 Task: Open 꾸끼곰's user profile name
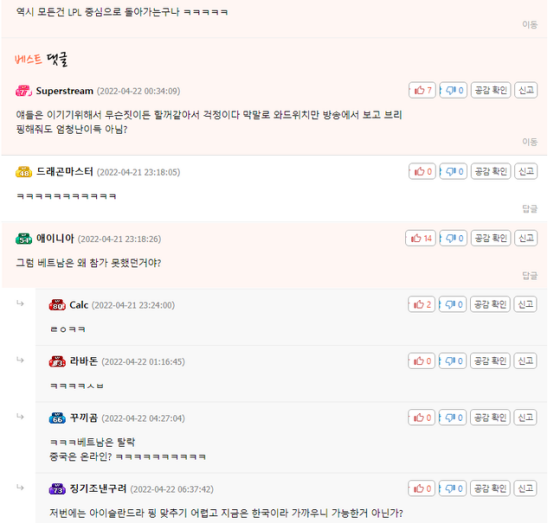(x=83, y=418)
